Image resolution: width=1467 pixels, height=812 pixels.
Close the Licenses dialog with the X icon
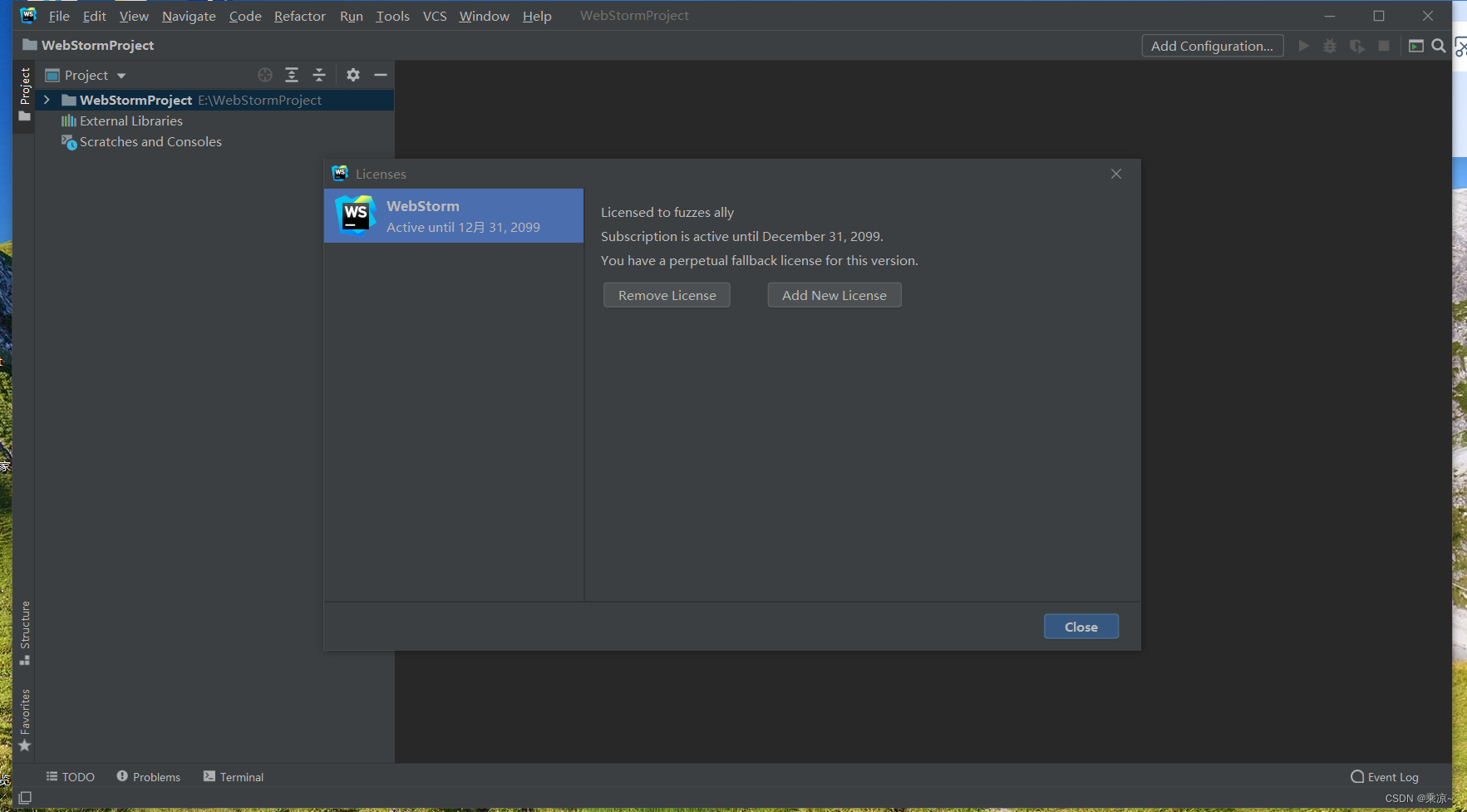tap(1116, 174)
